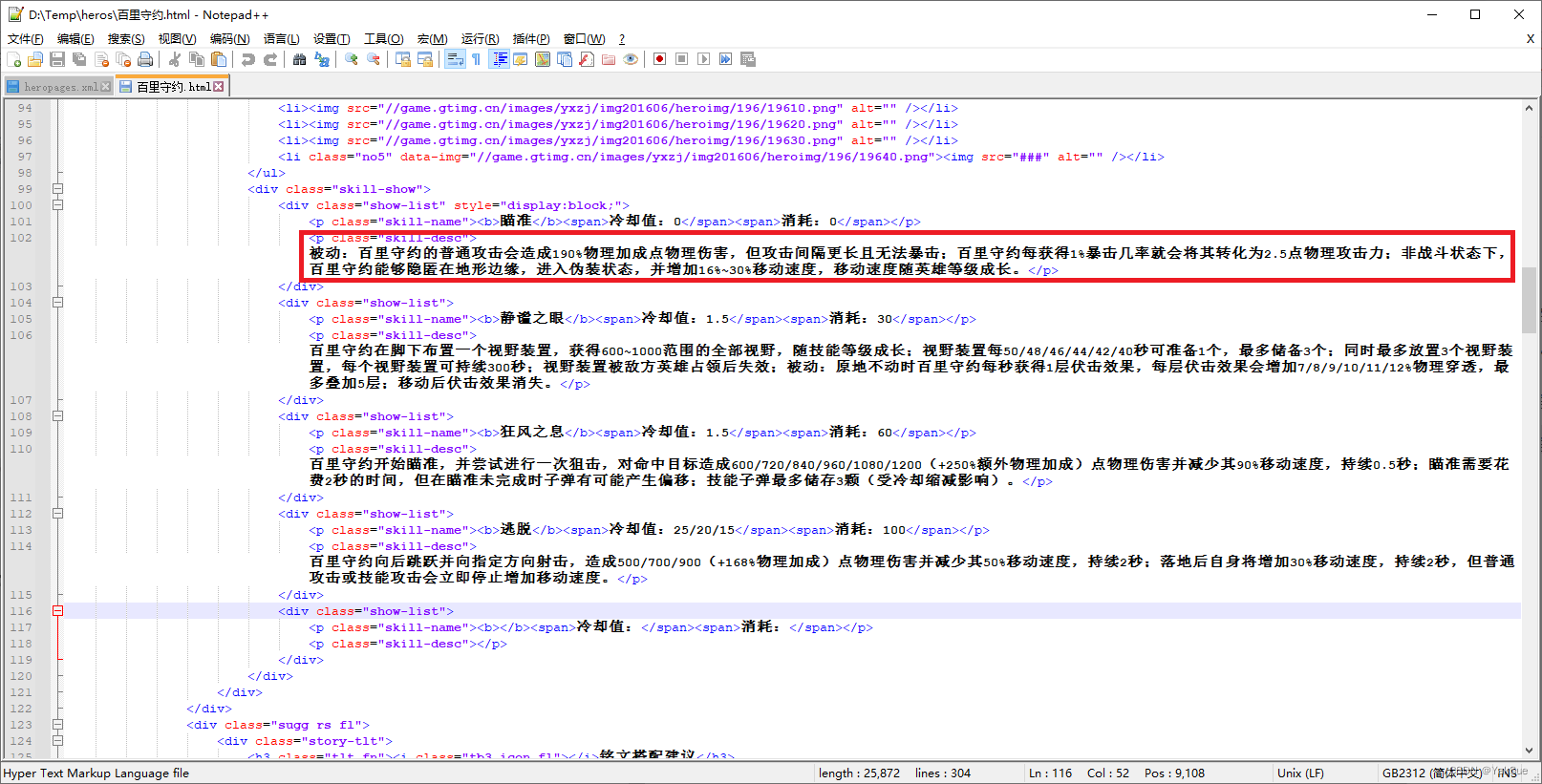Open the 文件(F) menu
The width and height of the screenshot is (1542, 784).
pyautogui.click(x=26, y=39)
